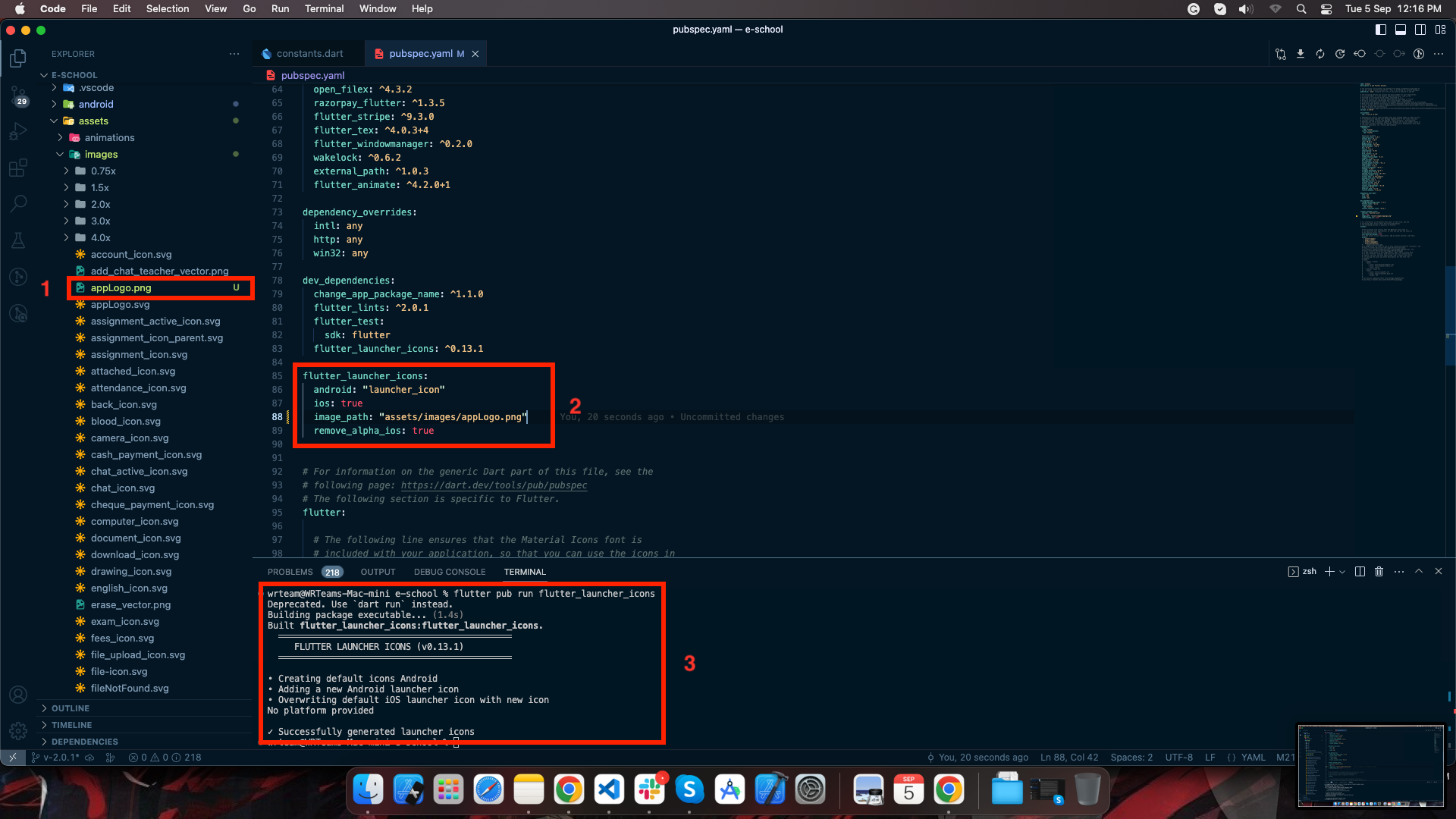Open new terminal profile dropdown arrow
Image resolution: width=1456 pixels, height=819 pixels.
tap(1343, 572)
